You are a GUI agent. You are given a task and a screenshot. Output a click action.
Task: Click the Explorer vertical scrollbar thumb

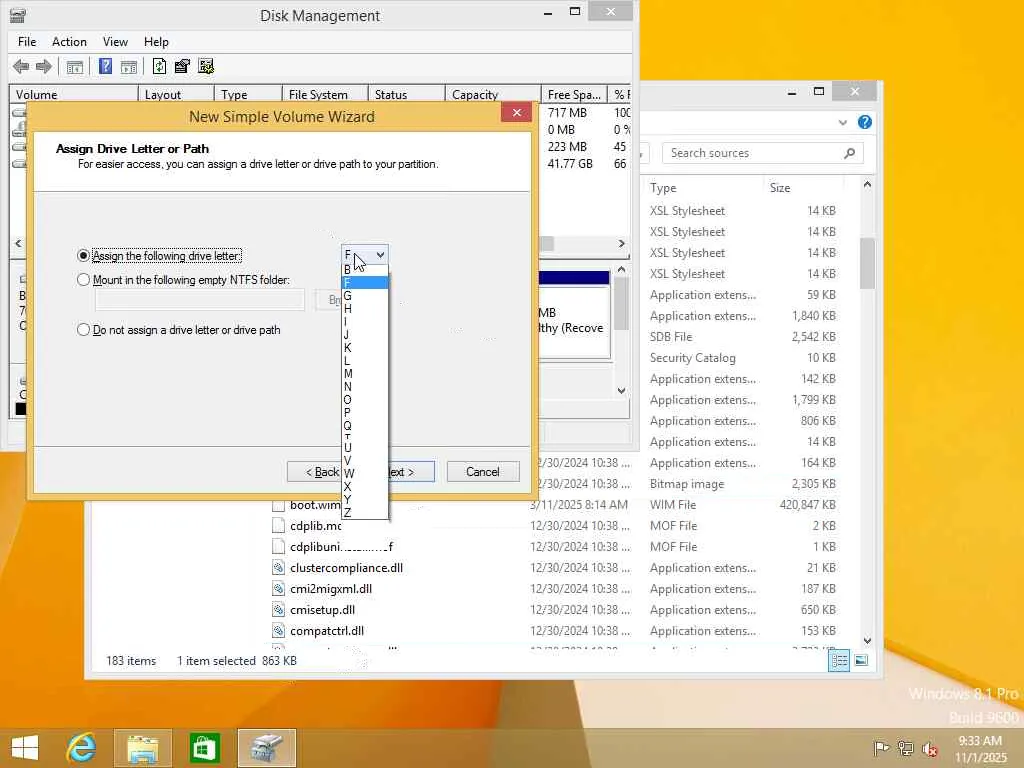tap(867, 263)
